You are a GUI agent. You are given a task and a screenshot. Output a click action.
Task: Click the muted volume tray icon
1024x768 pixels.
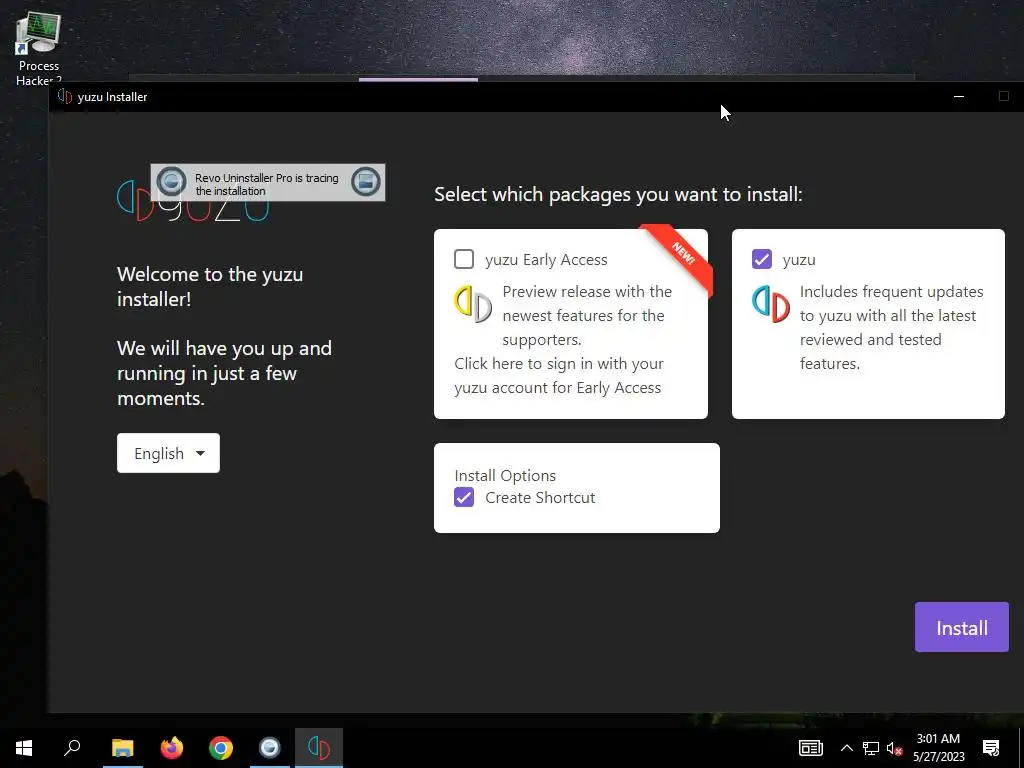895,748
